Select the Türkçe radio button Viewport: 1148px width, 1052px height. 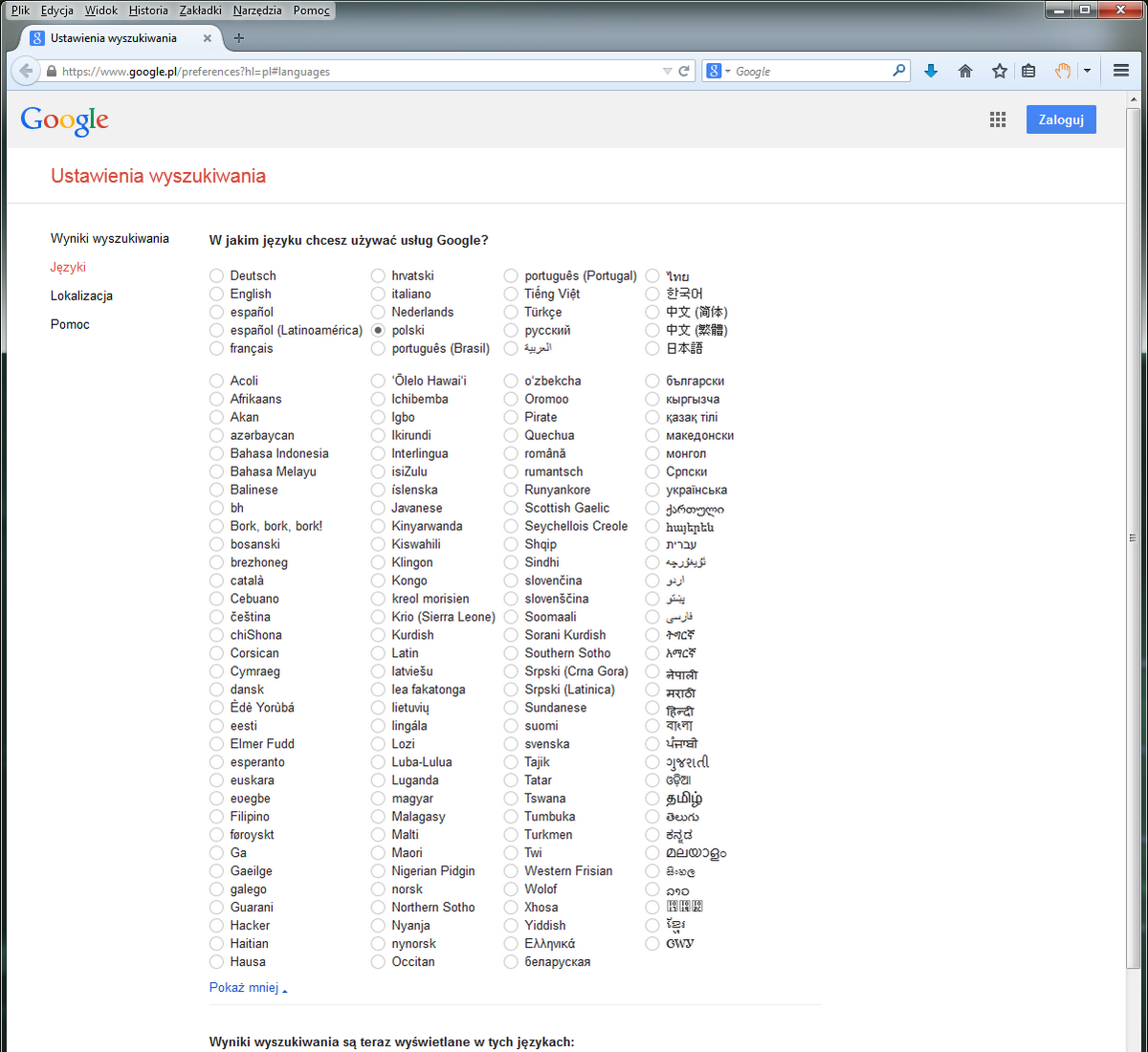click(x=511, y=312)
